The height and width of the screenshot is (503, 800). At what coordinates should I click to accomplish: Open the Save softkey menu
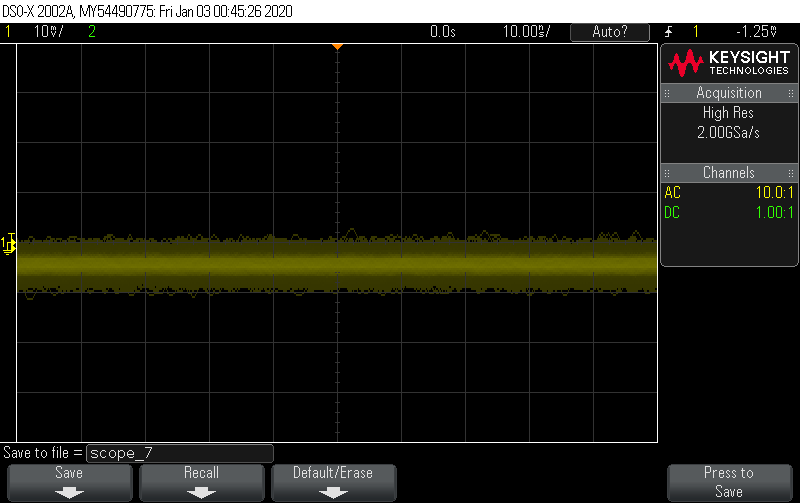tap(69, 483)
